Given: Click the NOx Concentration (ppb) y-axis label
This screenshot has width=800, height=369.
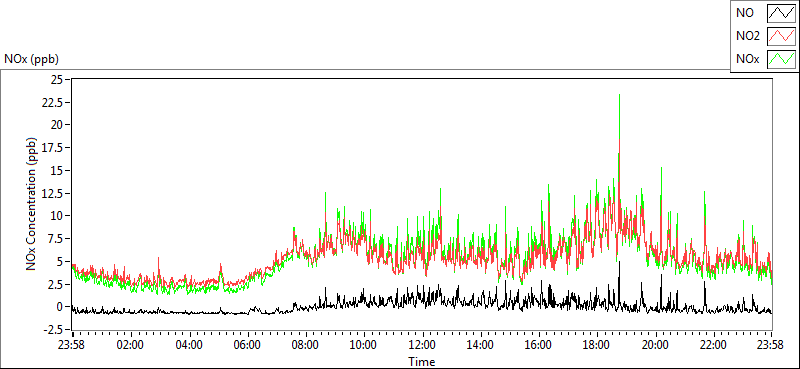Looking at the screenshot, I should [32, 204].
